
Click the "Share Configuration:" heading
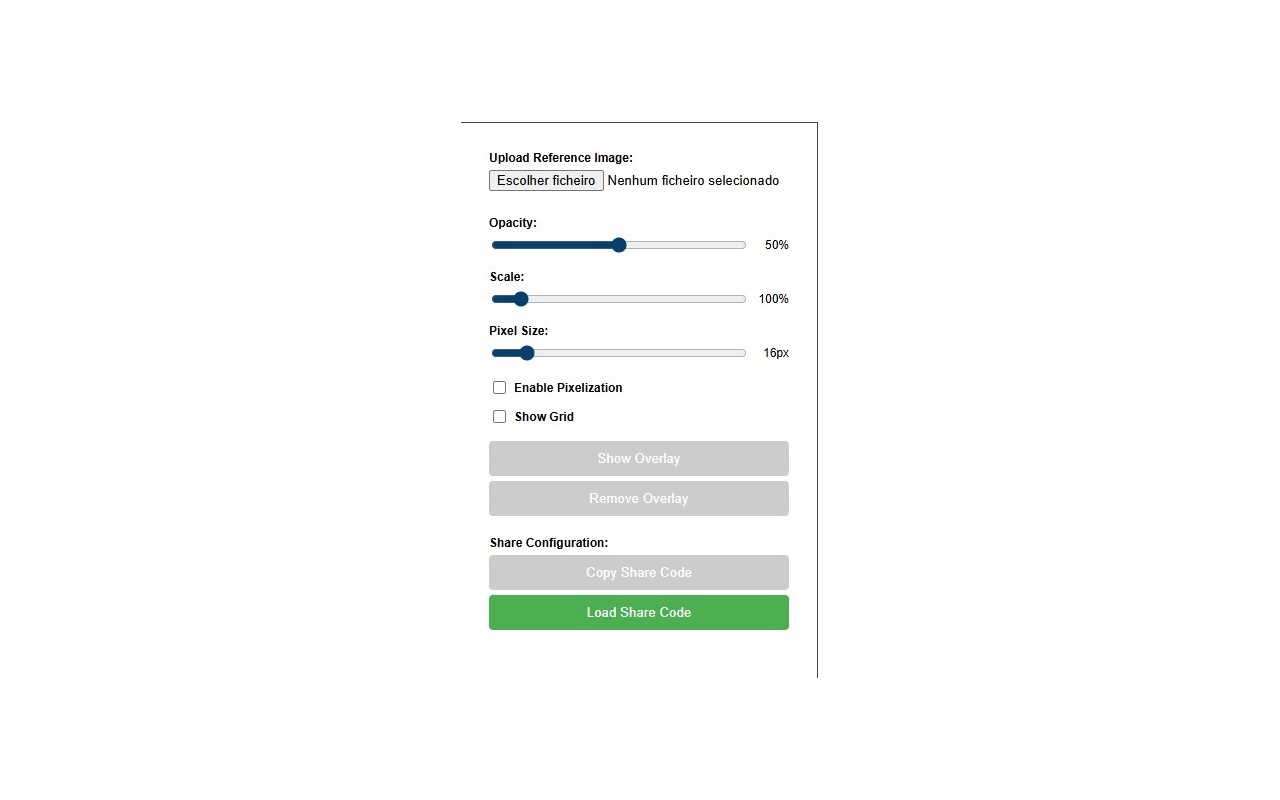coord(548,543)
